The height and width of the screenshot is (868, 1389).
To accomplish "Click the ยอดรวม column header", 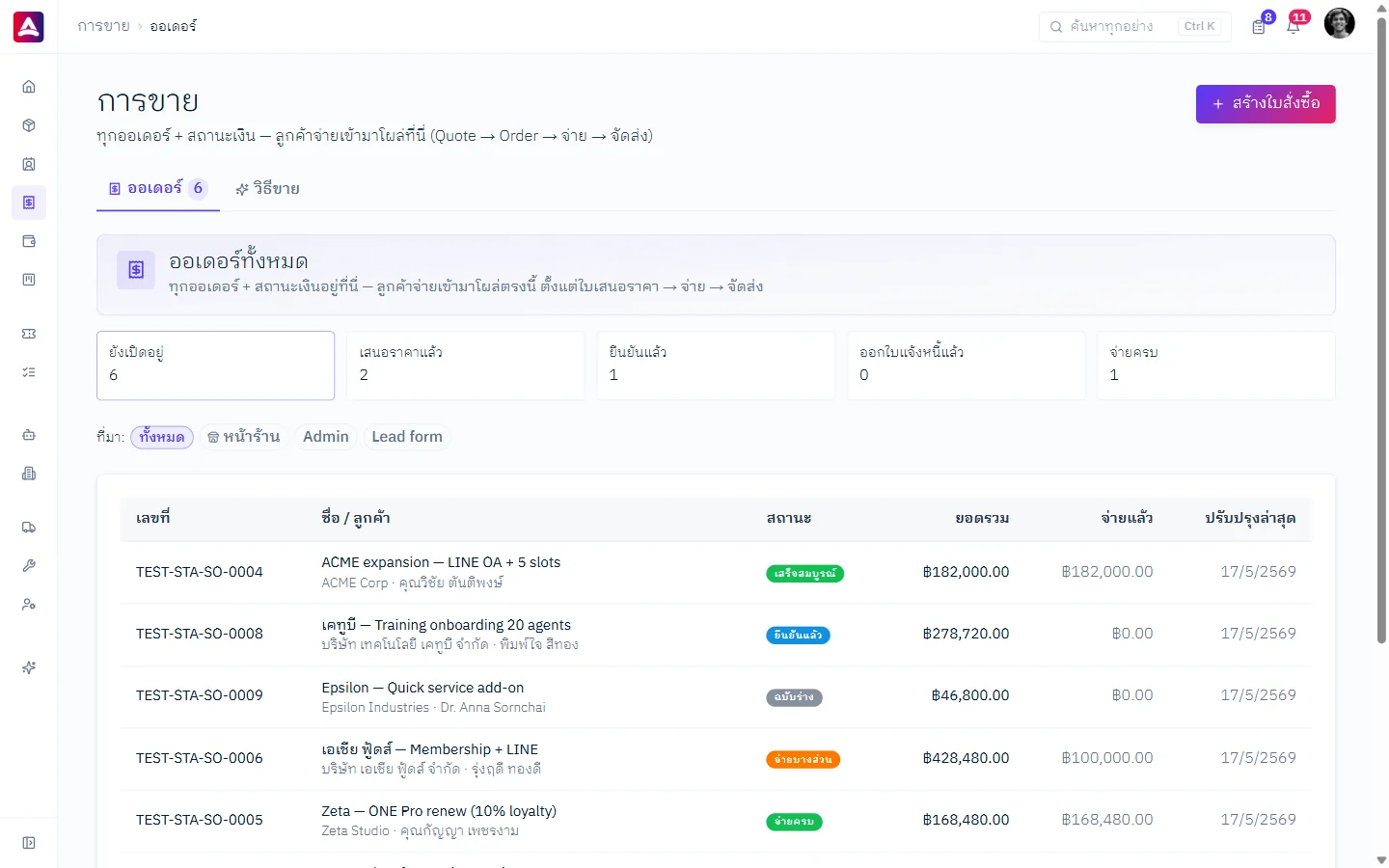I will pos(982,518).
